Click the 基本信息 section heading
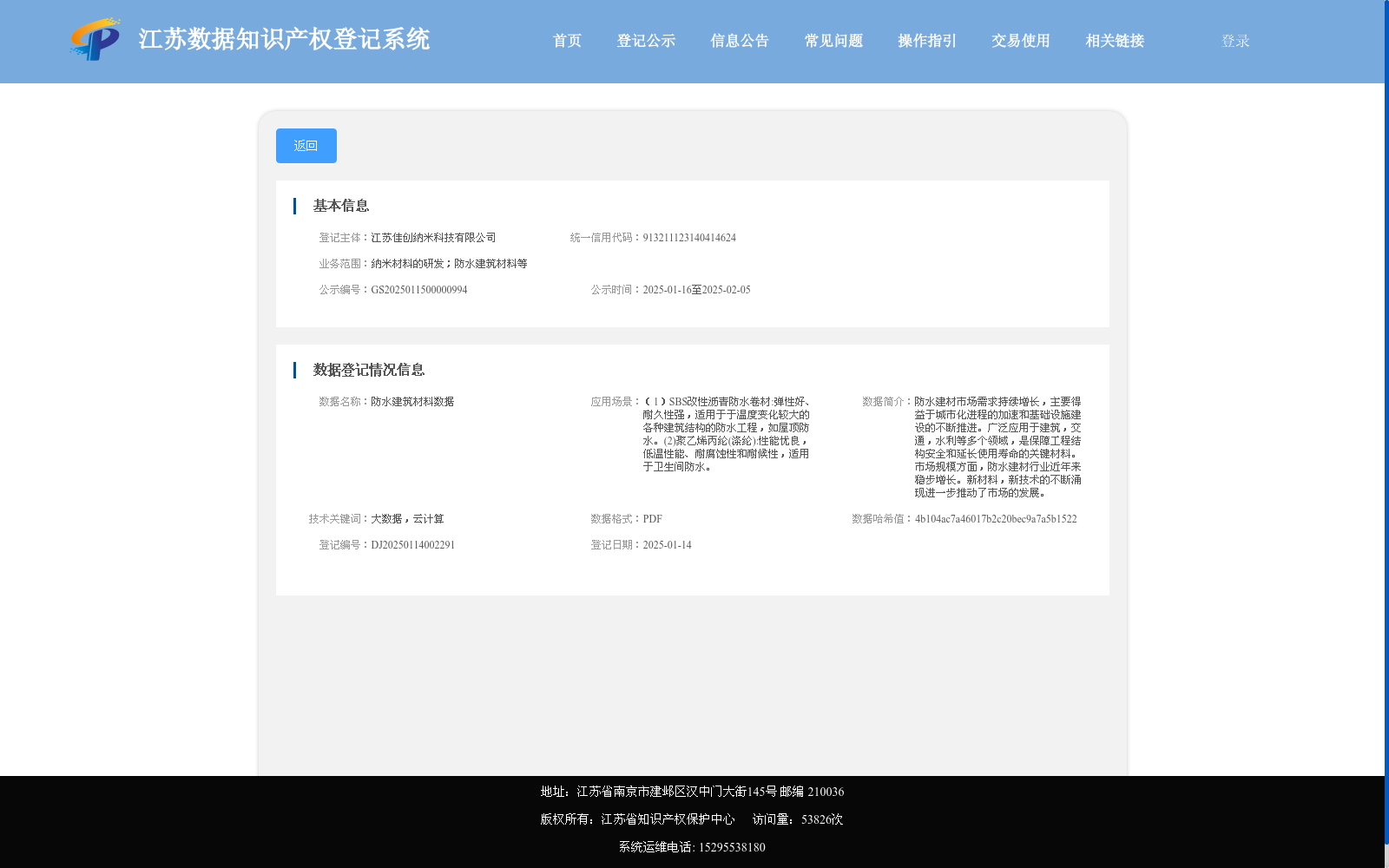1389x868 pixels. 341,206
